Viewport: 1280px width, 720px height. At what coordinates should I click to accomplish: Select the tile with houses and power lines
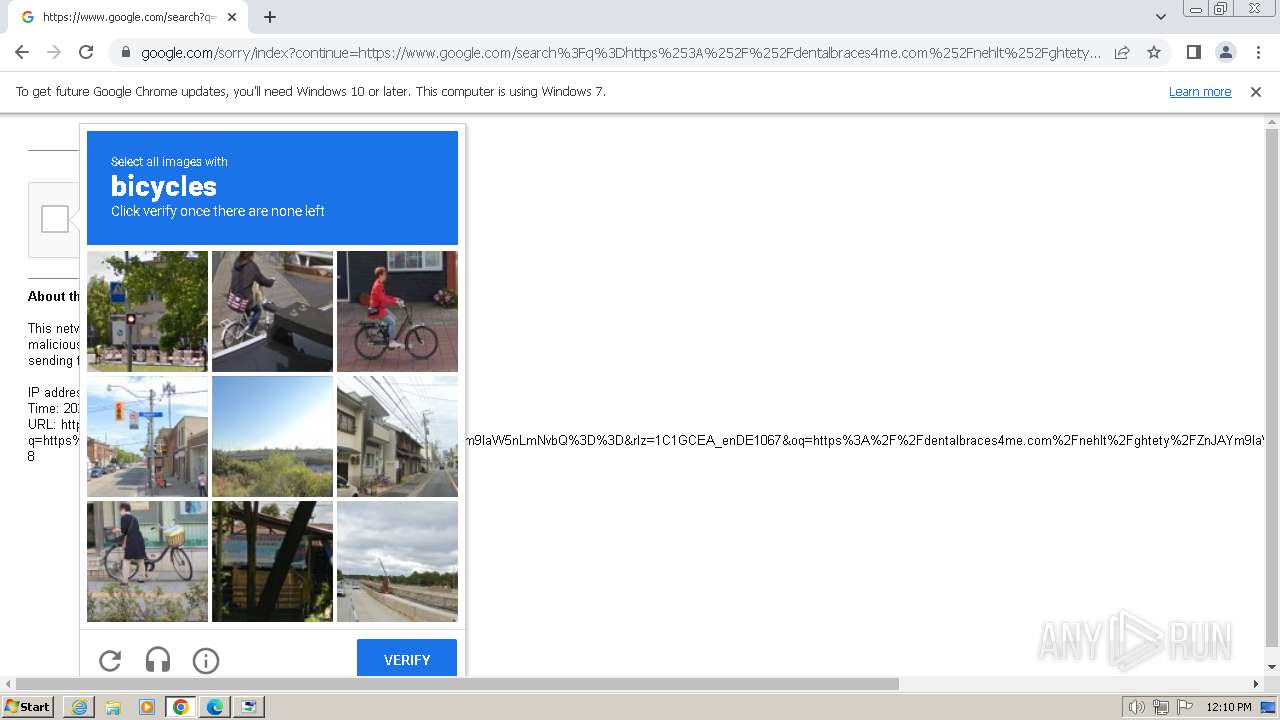[397, 436]
